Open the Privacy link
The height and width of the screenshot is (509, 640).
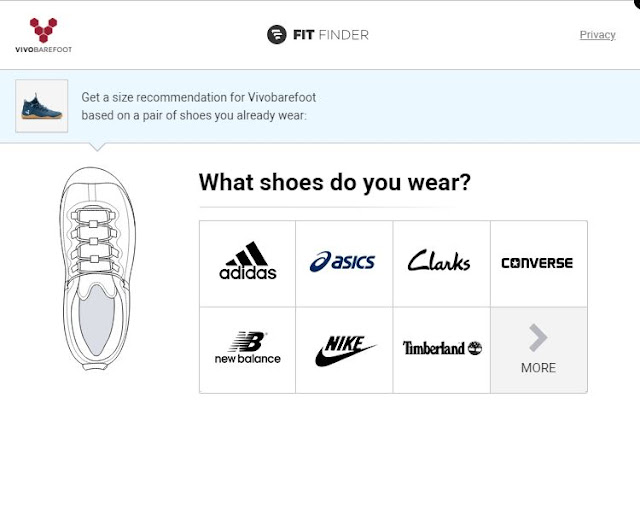point(597,35)
